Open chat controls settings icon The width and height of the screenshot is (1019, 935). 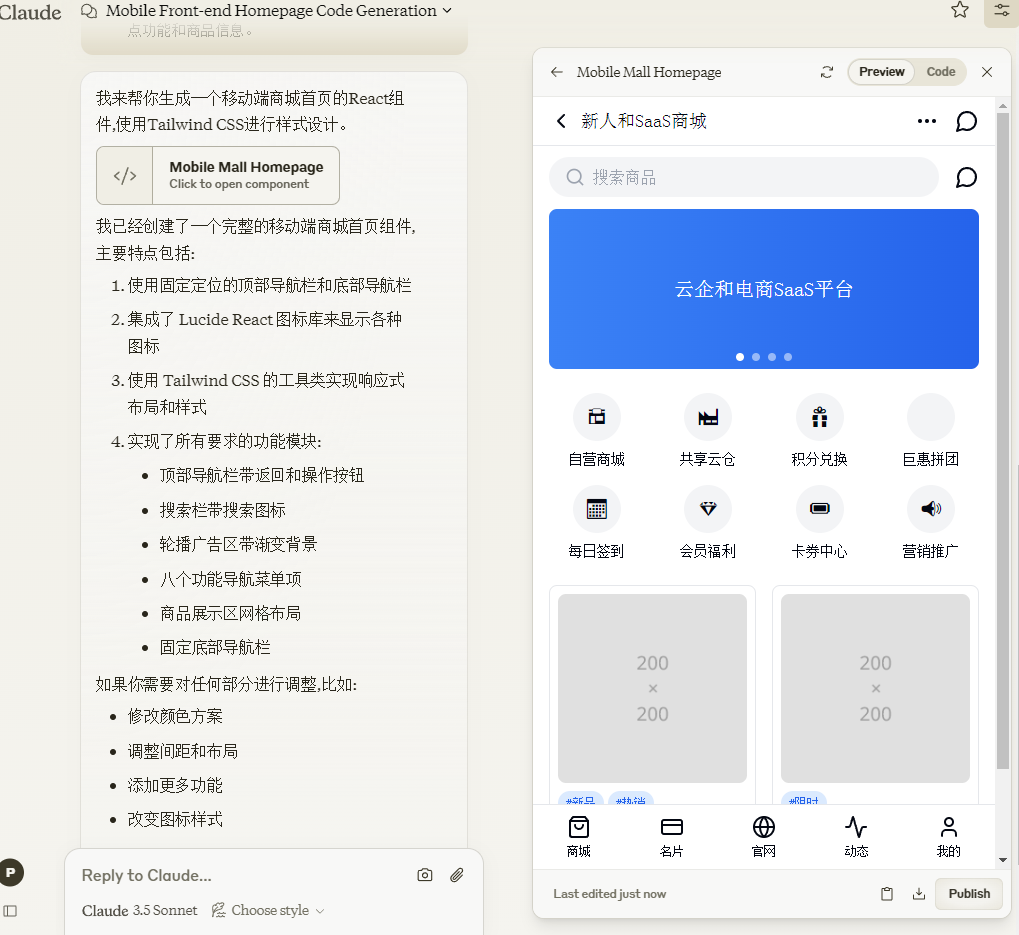pos(1001,11)
